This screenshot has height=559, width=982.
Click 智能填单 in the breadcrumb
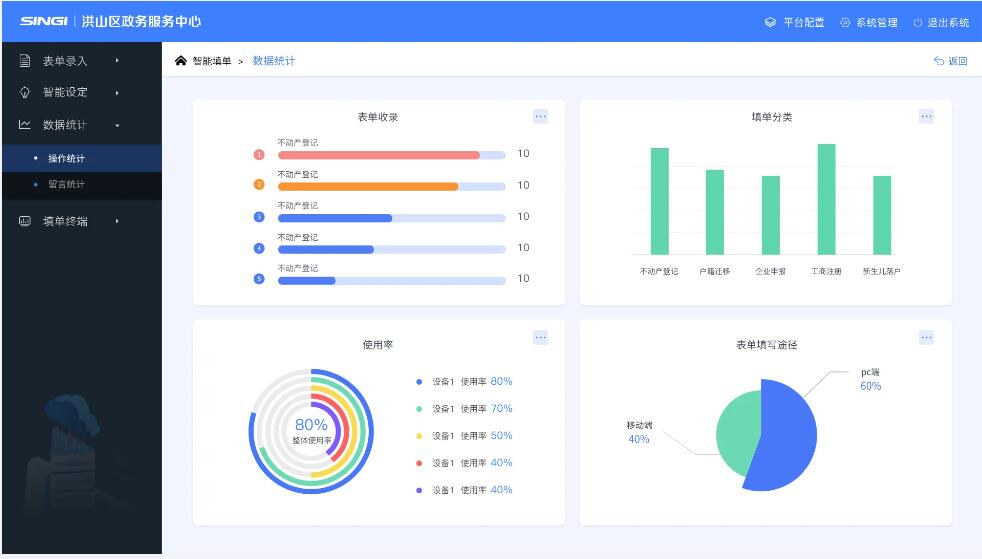[x=212, y=61]
